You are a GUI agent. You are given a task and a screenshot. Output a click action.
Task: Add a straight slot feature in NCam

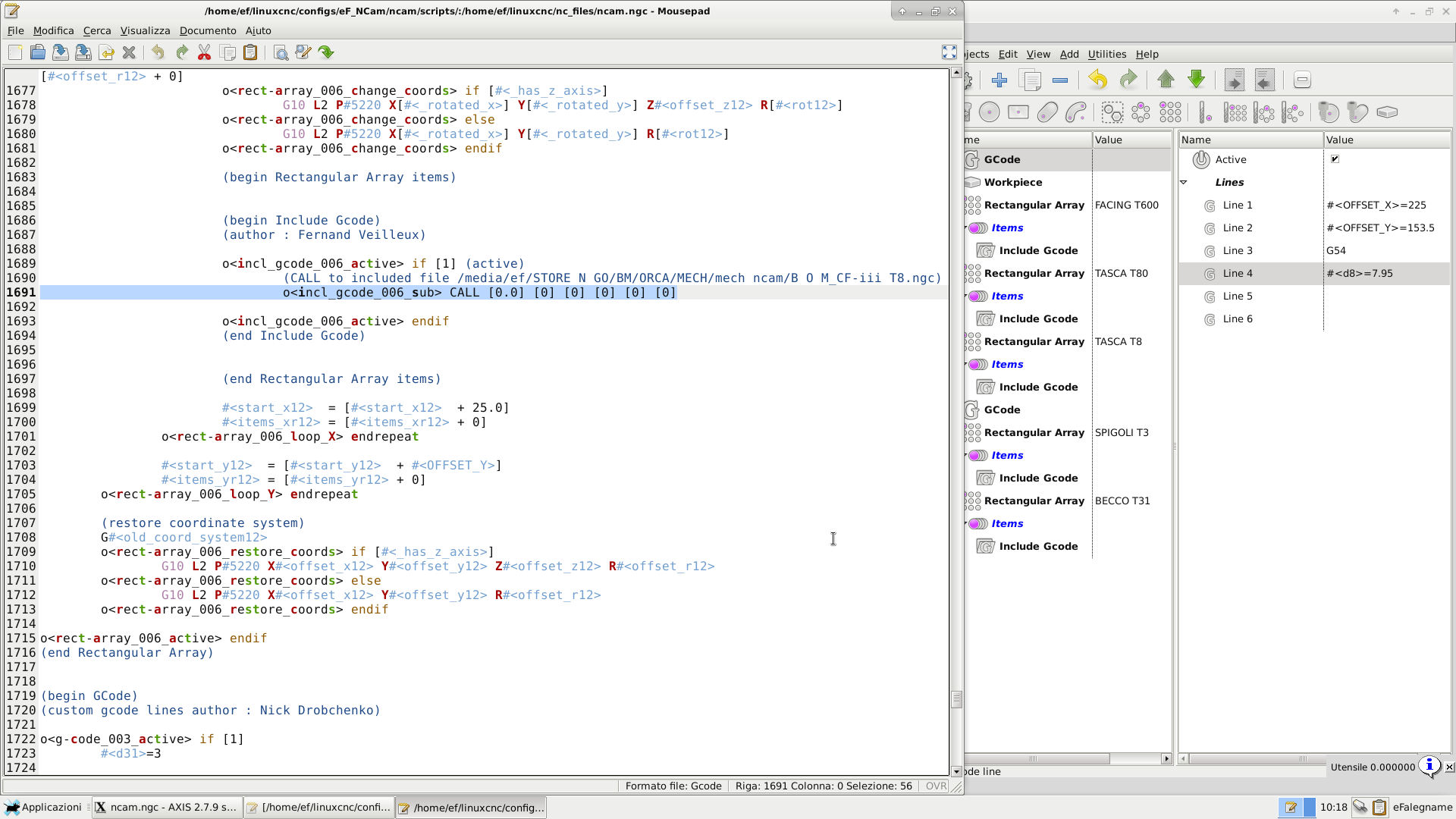point(1047,112)
